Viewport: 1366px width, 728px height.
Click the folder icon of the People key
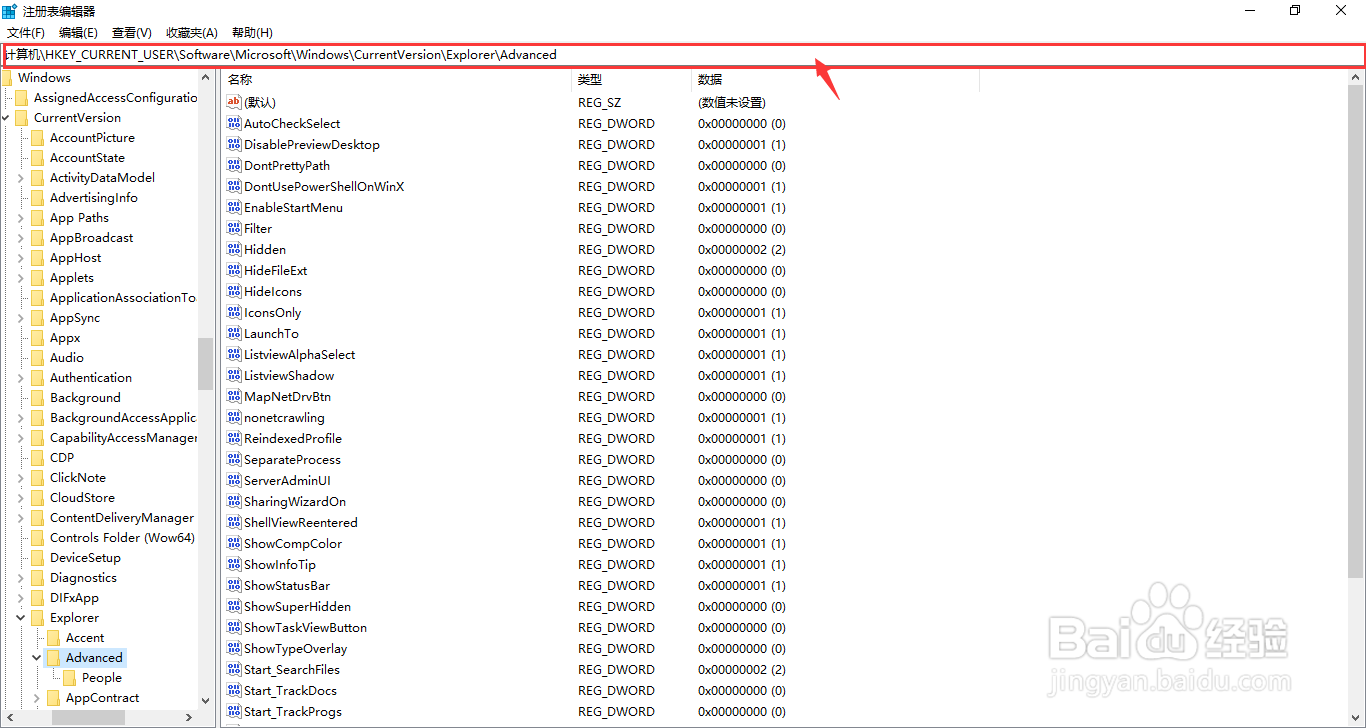(70, 678)
